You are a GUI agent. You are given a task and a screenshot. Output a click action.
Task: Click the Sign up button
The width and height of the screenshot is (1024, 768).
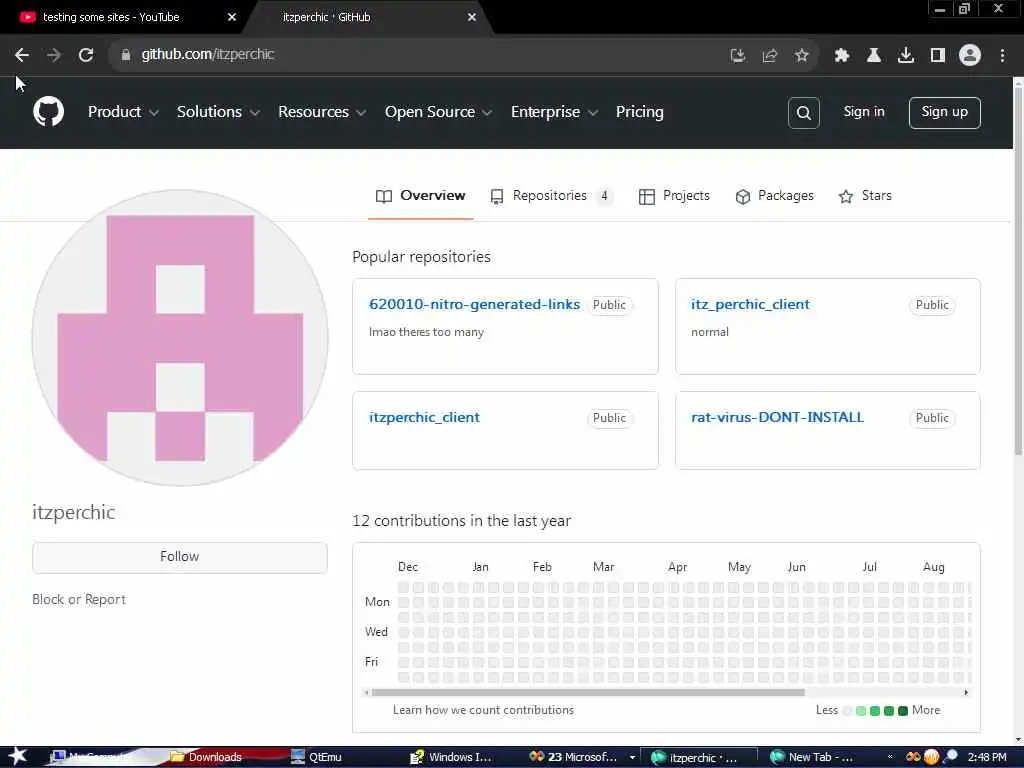pos(944,113)
